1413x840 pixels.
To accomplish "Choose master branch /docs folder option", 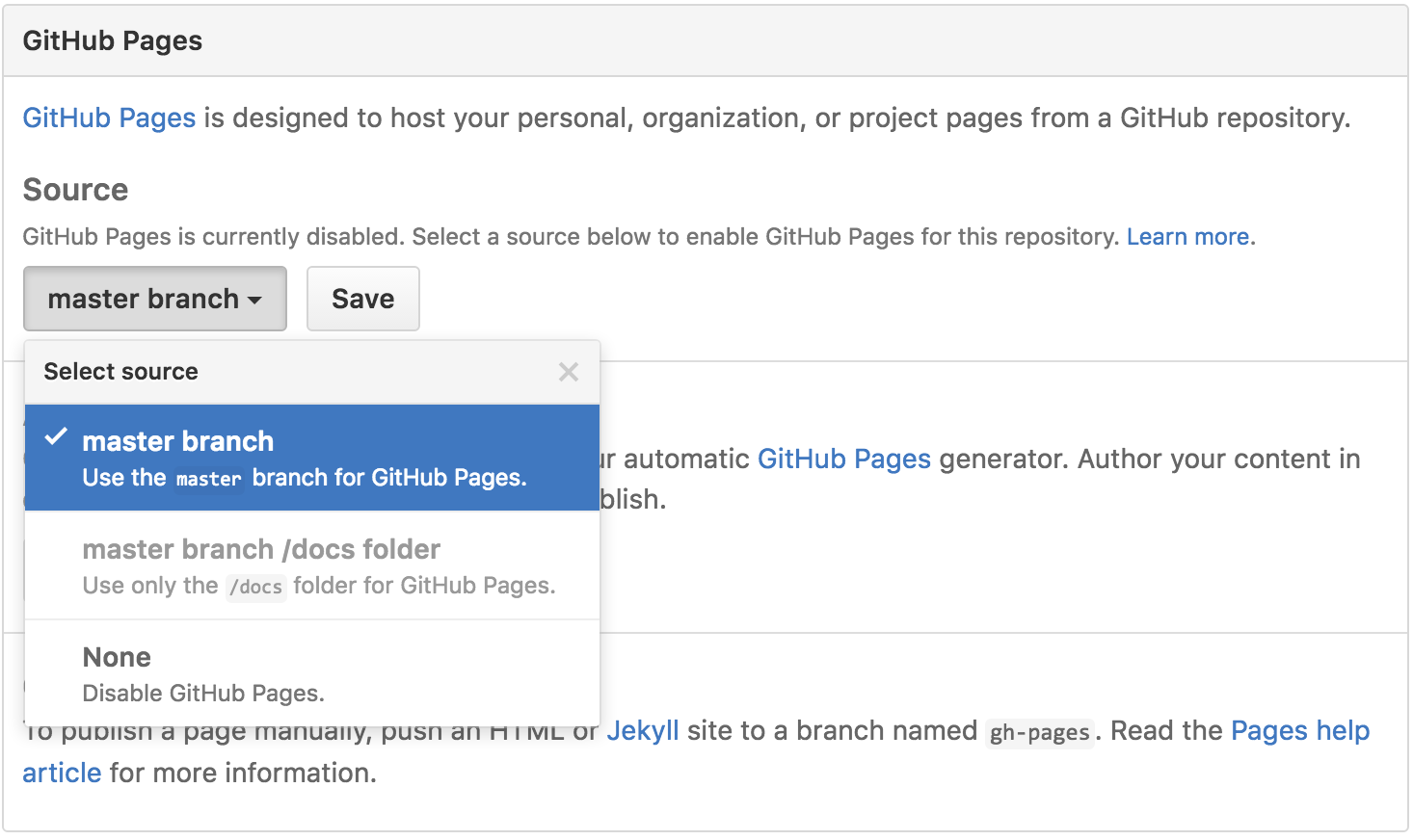I will pos(312,565).
